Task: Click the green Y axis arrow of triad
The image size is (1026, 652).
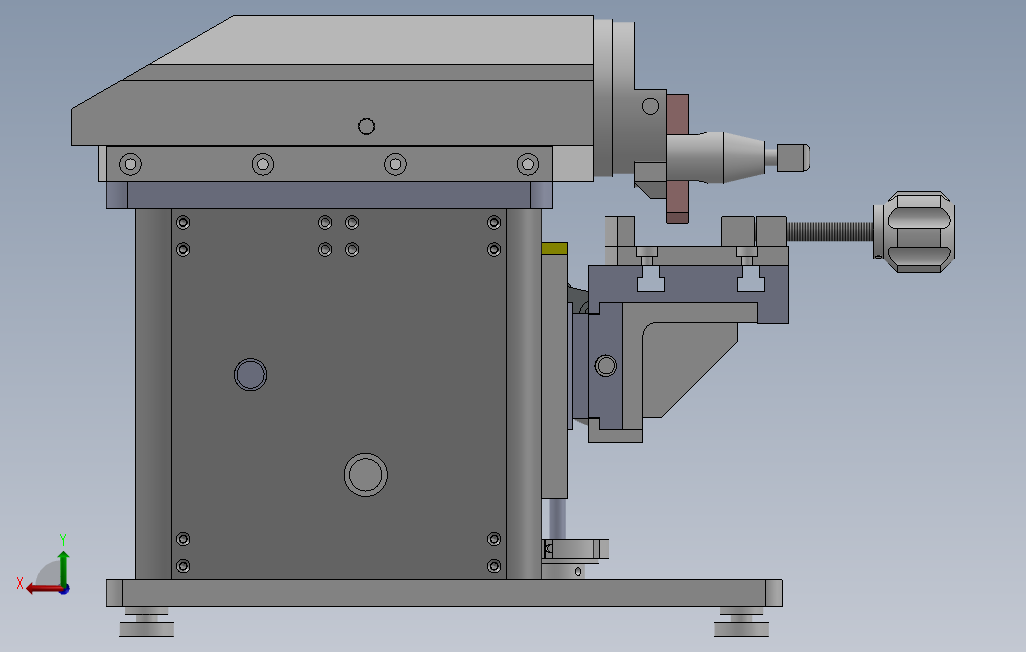Action: pyautogui.click(x=63, y=567)
